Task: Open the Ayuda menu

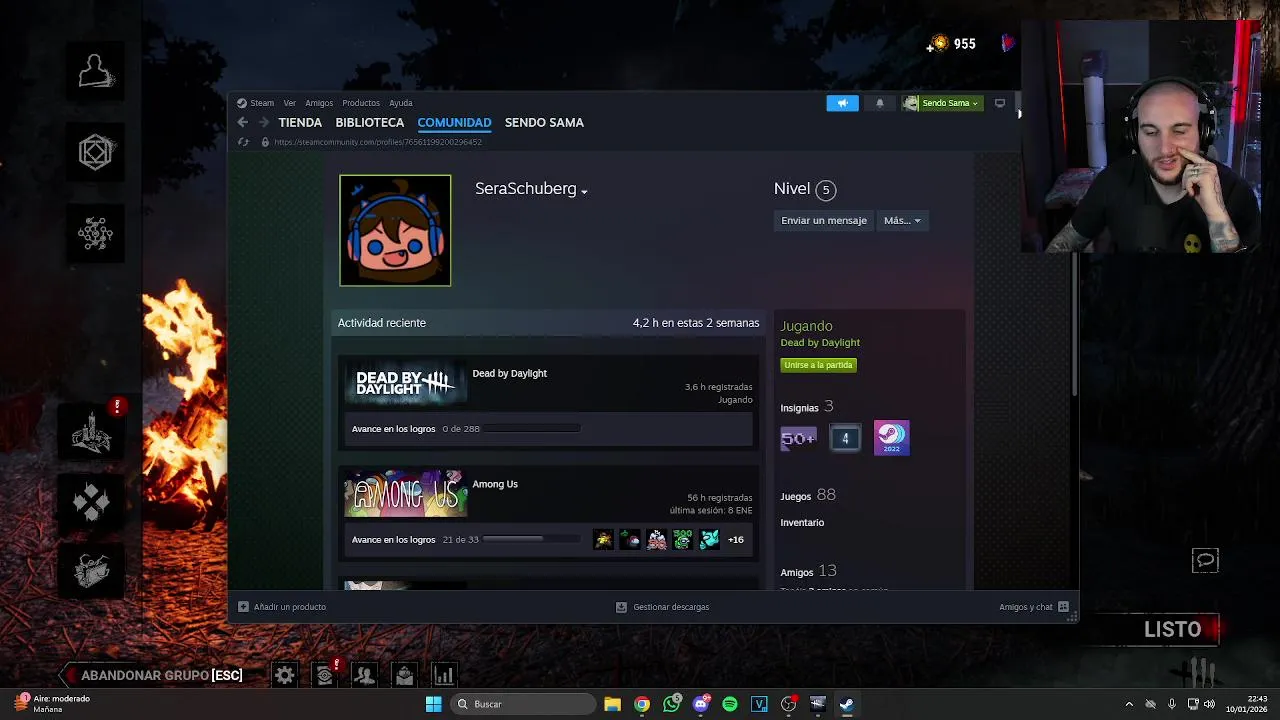Action: tap(401, 103)
